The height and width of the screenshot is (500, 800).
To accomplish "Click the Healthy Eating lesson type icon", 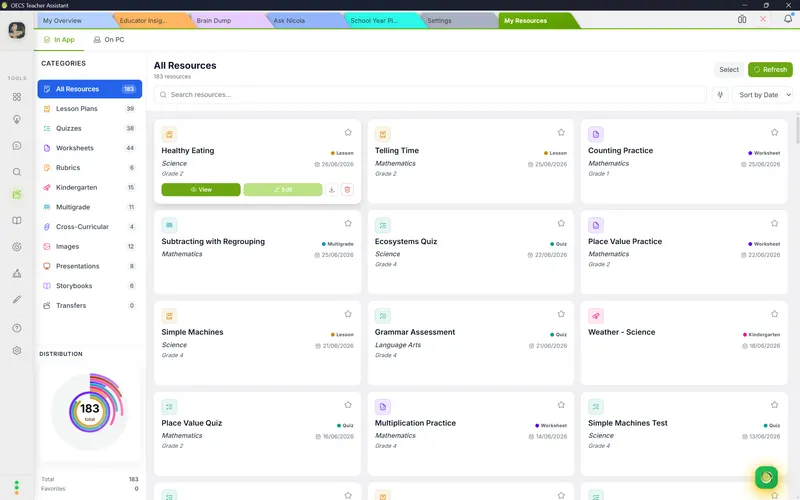I will tap(169, 135).
